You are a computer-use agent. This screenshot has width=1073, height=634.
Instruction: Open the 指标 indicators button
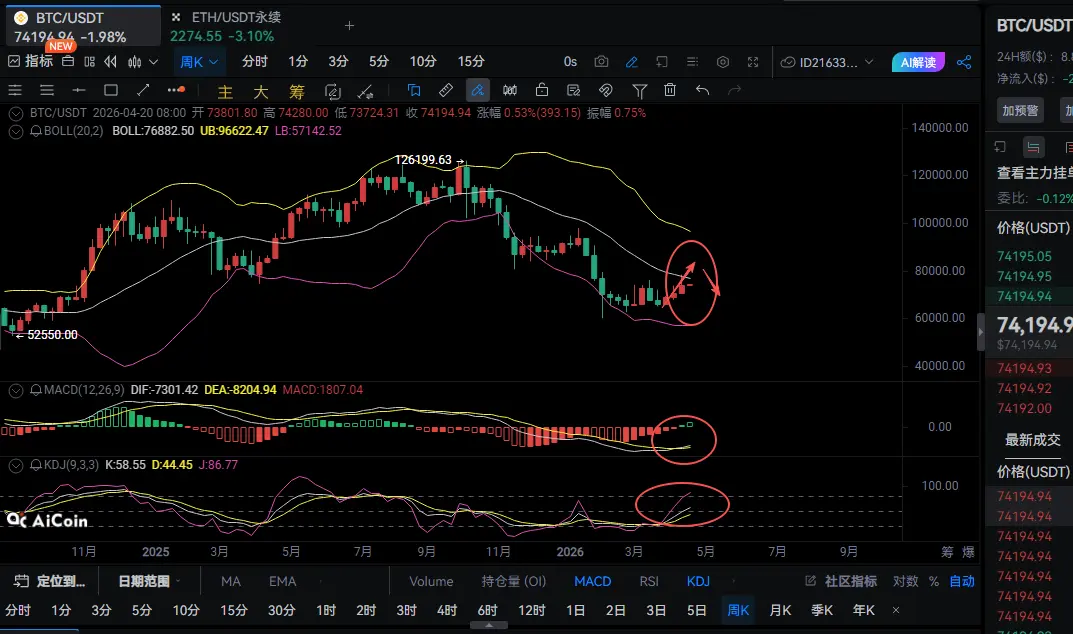(x=30, y=62)
